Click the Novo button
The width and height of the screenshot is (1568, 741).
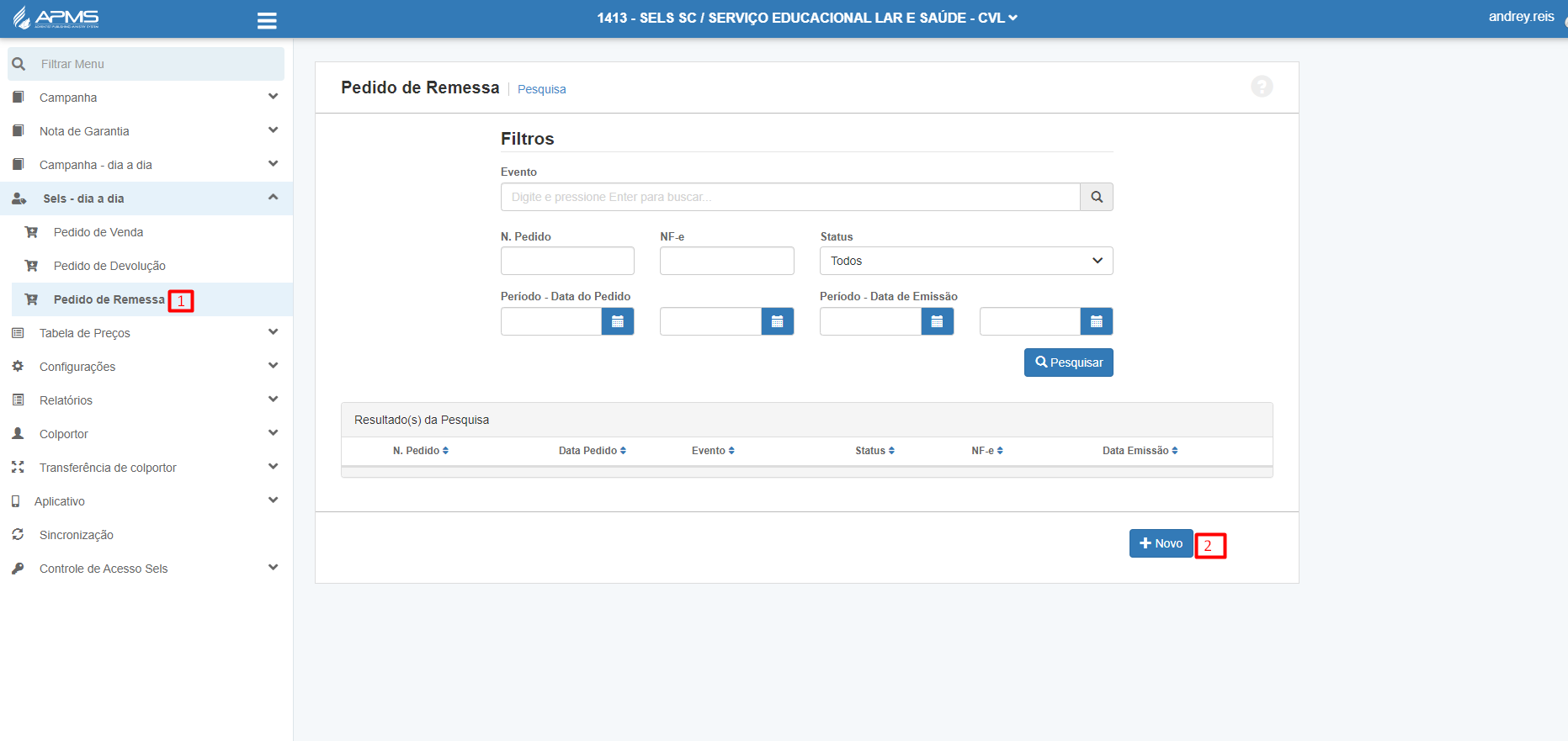point(1161,543)
